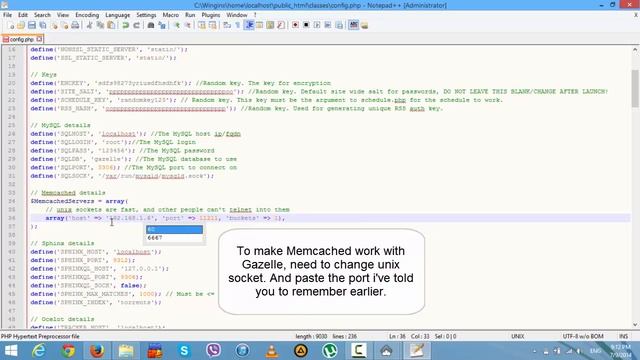Screen dimensions: 640x360
Task: Launch Internet Explorer from the taskbar
Action: pyautogui.click(x=39, y=351)
